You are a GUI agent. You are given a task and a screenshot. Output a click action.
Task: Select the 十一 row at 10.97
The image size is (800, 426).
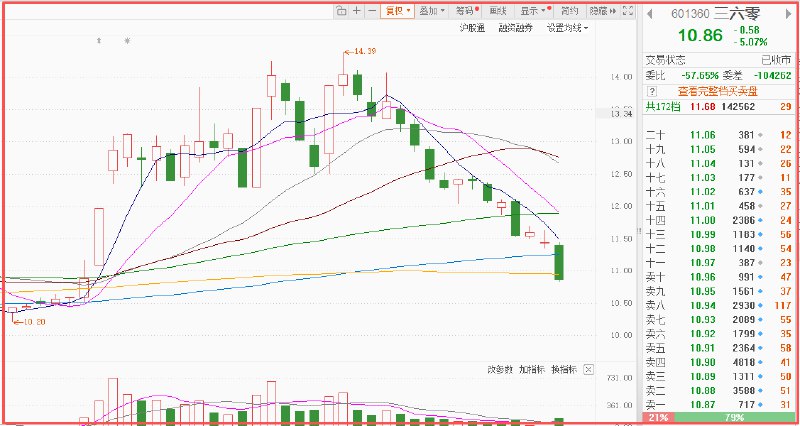point(718,263)
